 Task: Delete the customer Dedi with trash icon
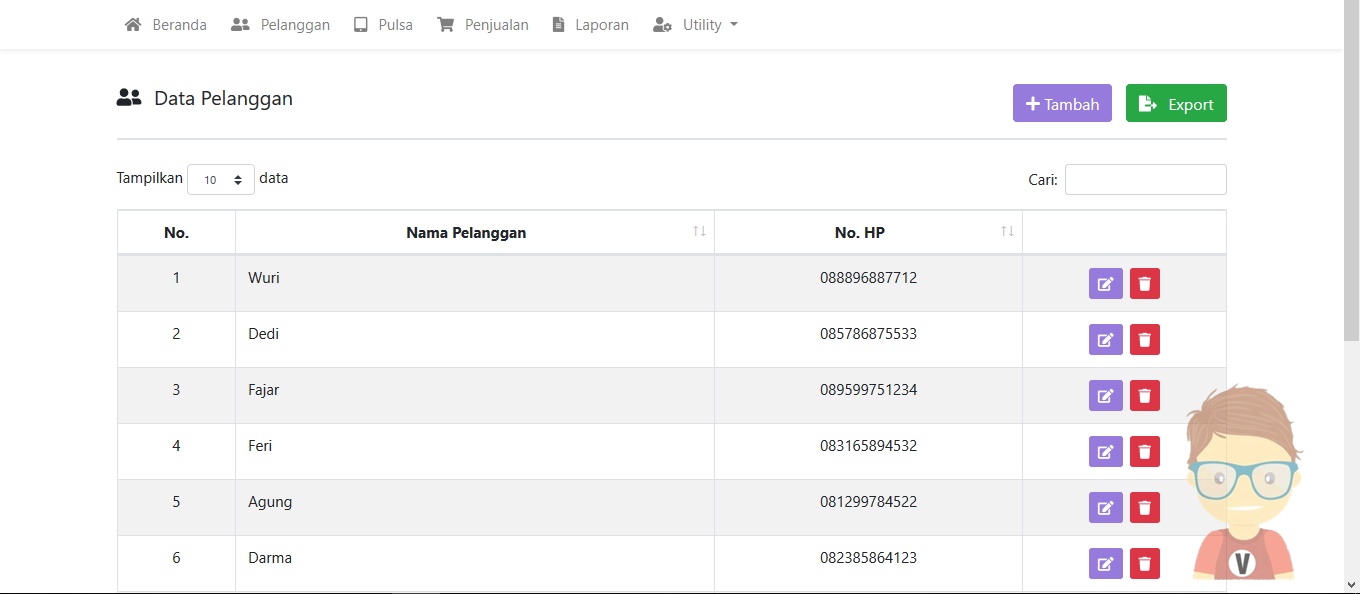(1145, 340)
